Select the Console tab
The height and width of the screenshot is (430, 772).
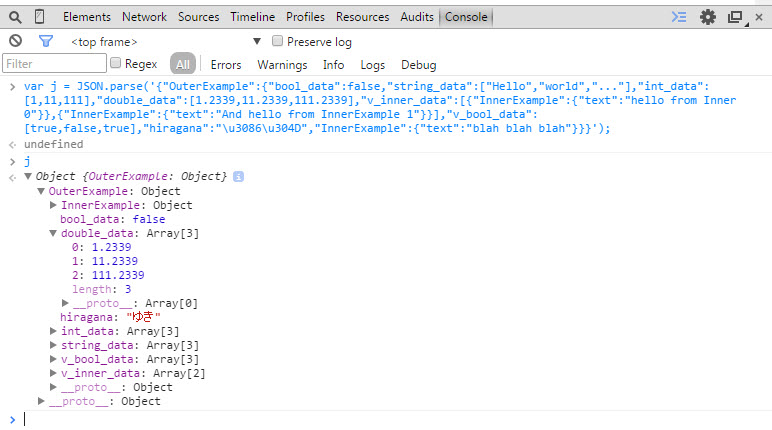click(x=466, y=17)
